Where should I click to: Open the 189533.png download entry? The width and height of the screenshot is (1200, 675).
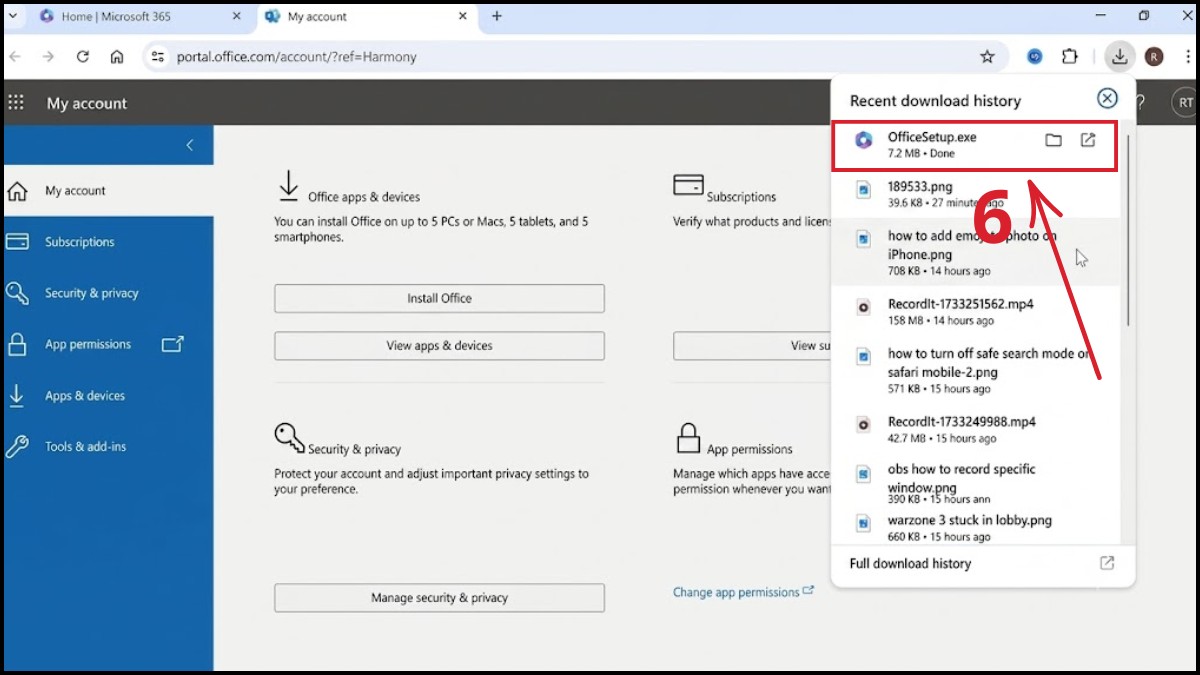click(x=975, y=194)
